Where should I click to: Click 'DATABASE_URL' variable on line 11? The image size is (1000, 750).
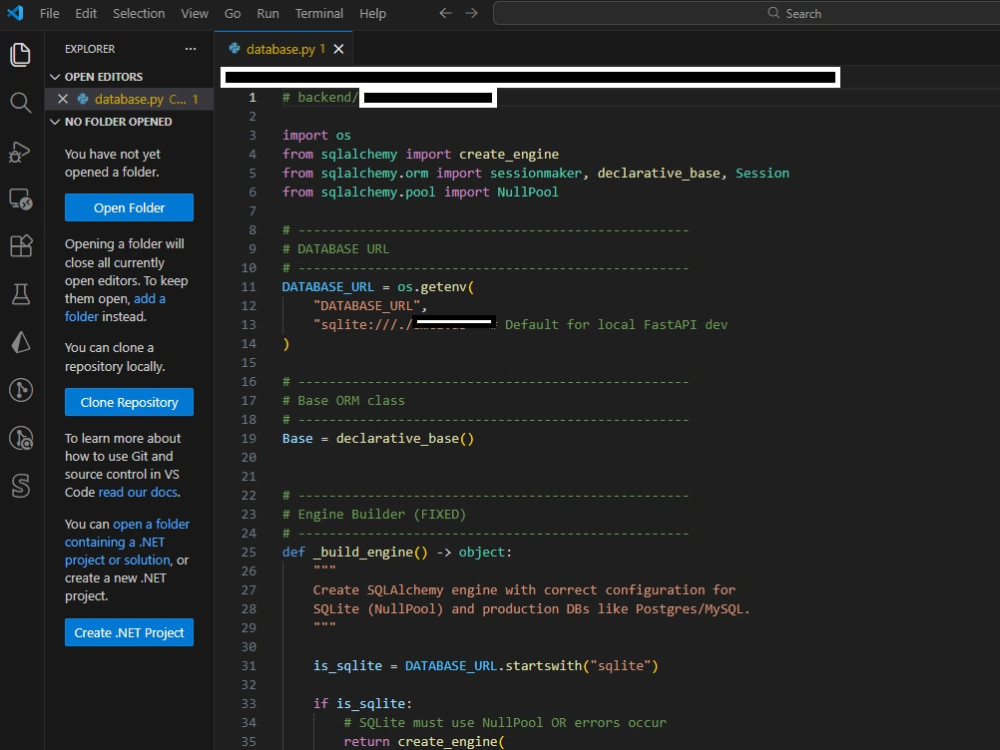click(328, 287)
